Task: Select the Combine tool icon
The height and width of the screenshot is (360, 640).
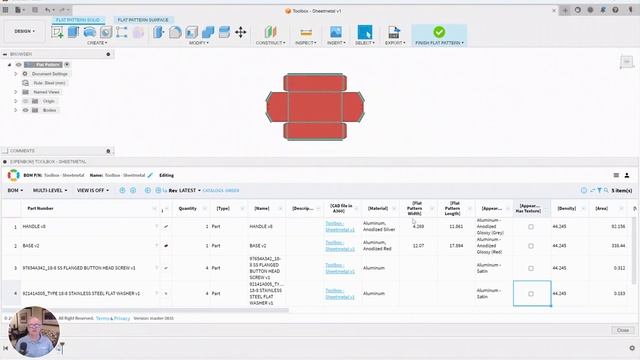Action: pyautogui.click(x=208, y=32)
